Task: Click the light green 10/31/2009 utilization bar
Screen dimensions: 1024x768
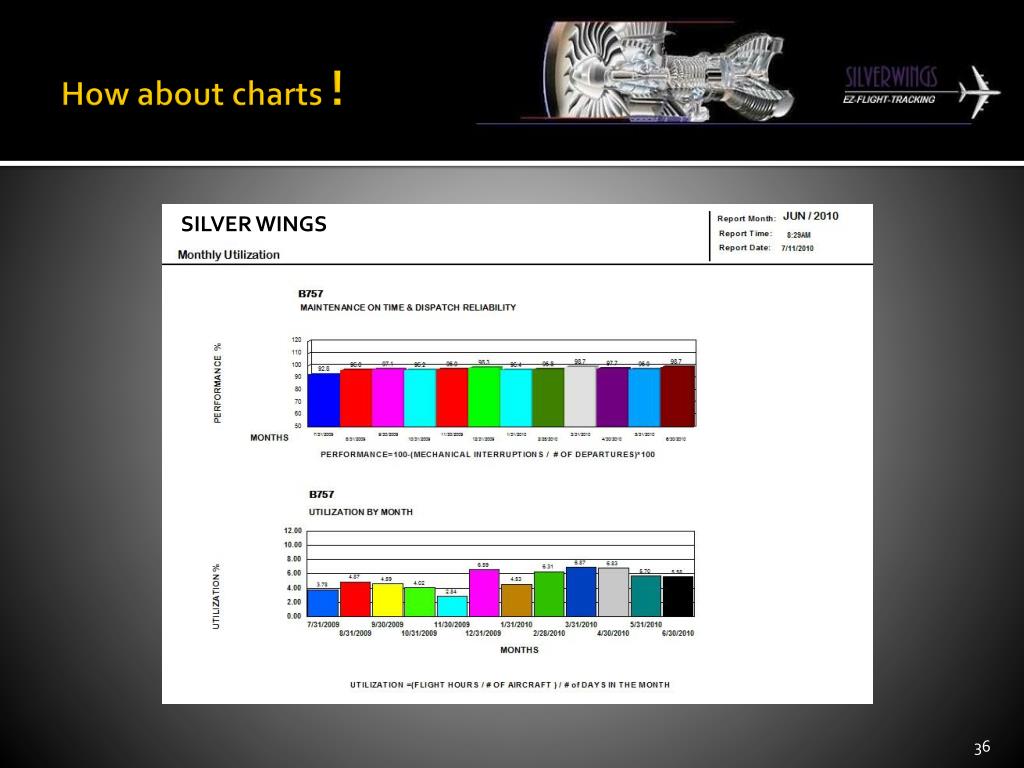Action: pyautogui.click(x=419, y=602)
